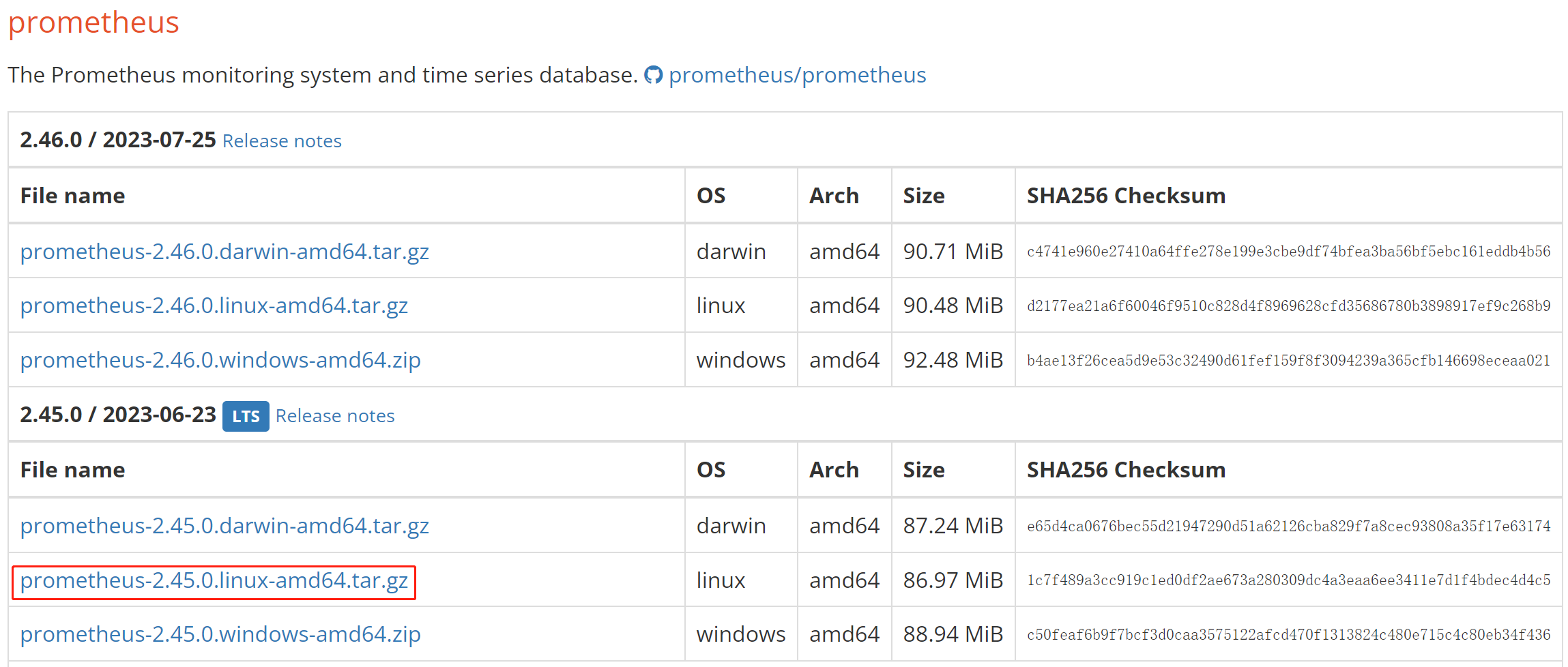Download prometheus-2.46.0.windows-amd64.zip
The width and height of the screenshot is (1568, 667).
click(220, 360)
